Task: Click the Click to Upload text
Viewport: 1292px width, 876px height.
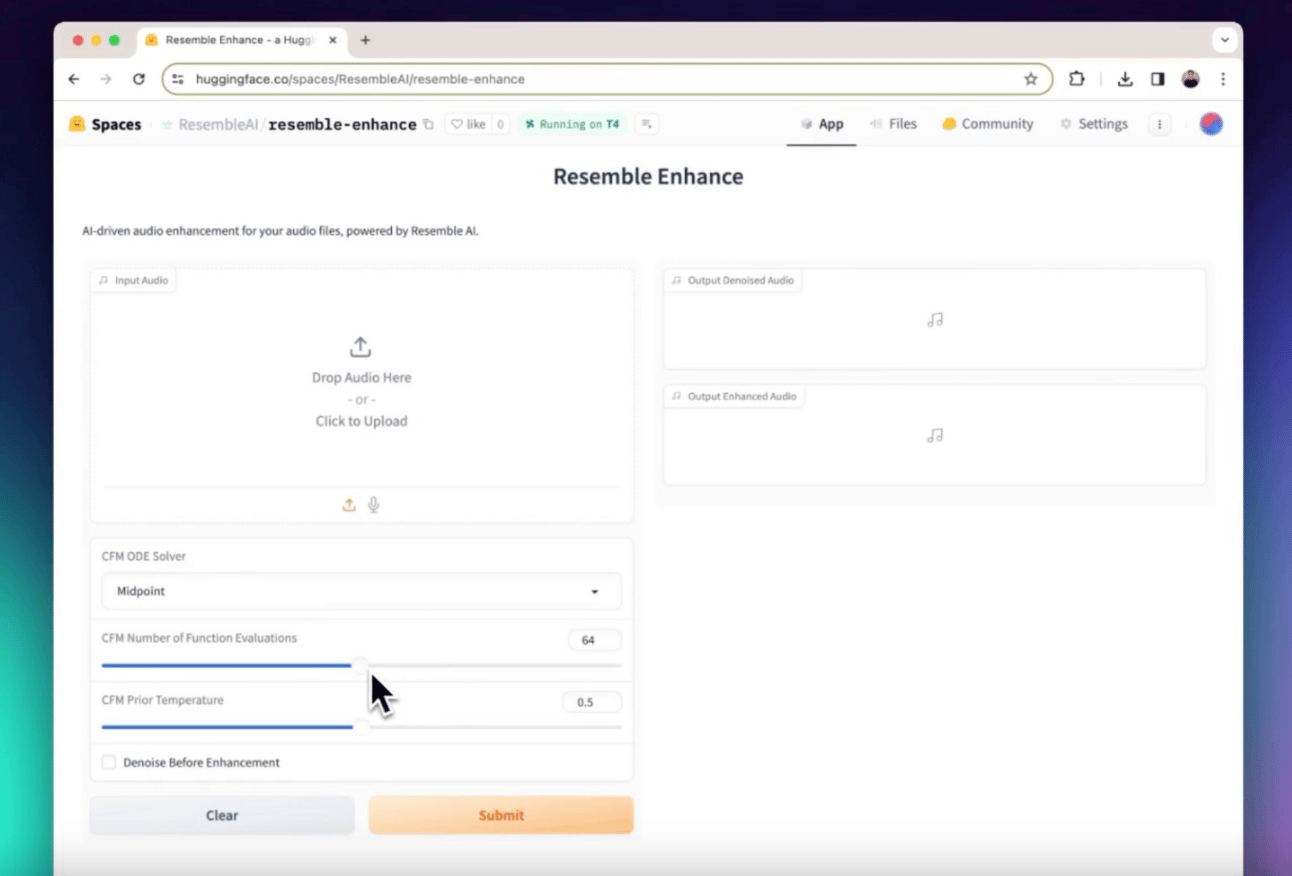Action: (361, 421)
